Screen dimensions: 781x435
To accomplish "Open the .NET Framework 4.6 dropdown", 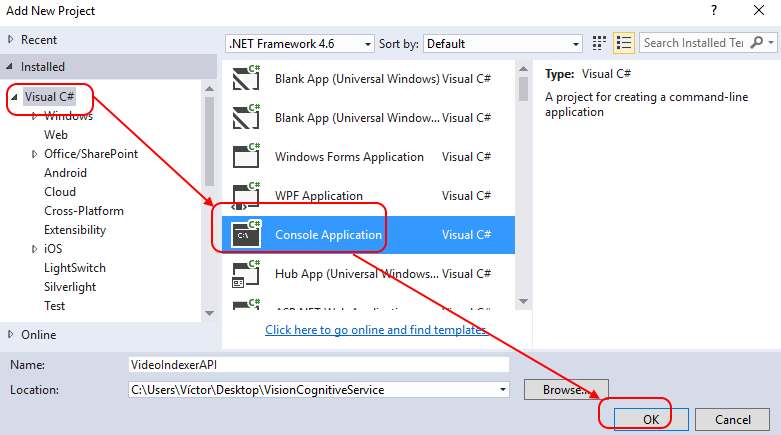I will tap(299, 44).
